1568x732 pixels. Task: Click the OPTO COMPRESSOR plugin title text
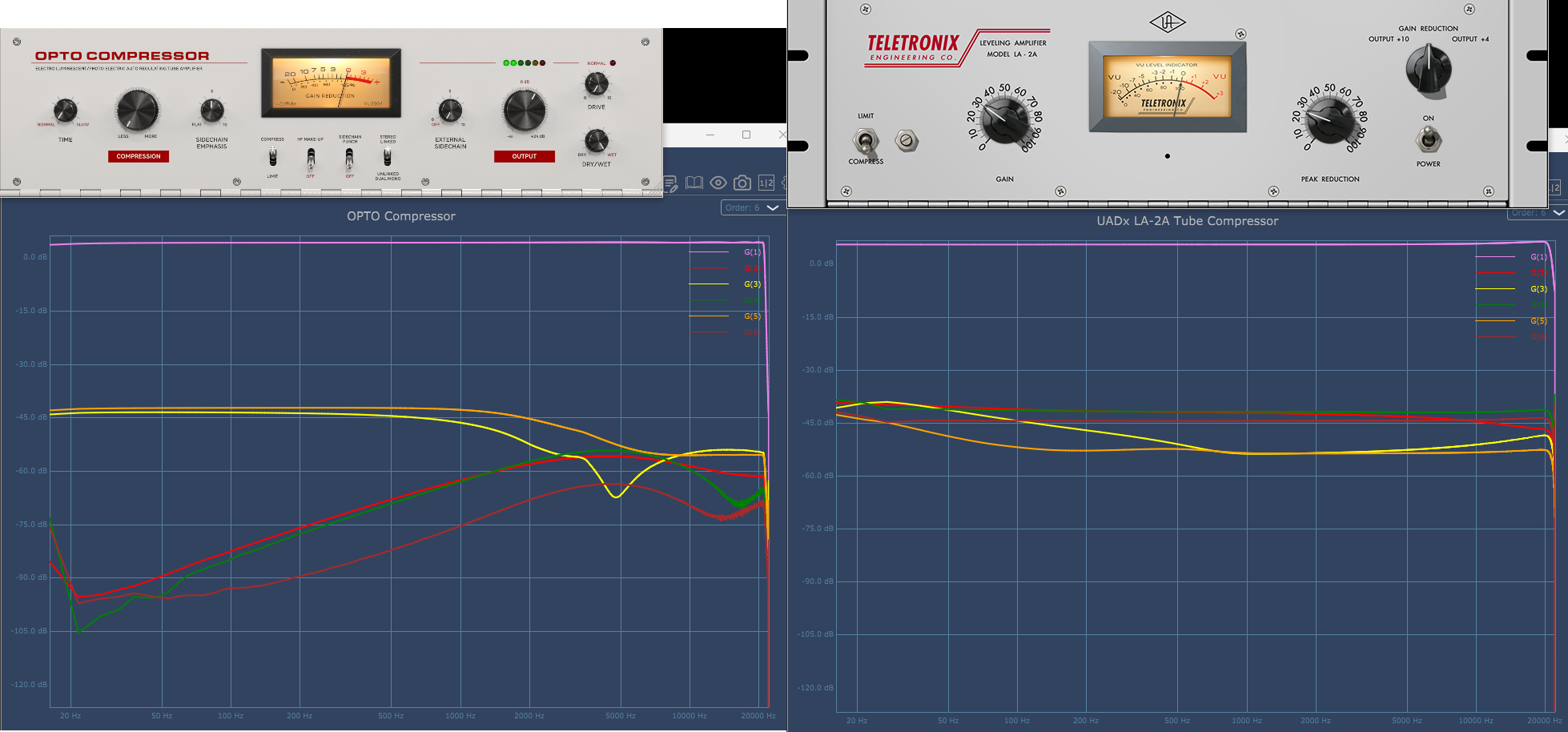(122, 56)
